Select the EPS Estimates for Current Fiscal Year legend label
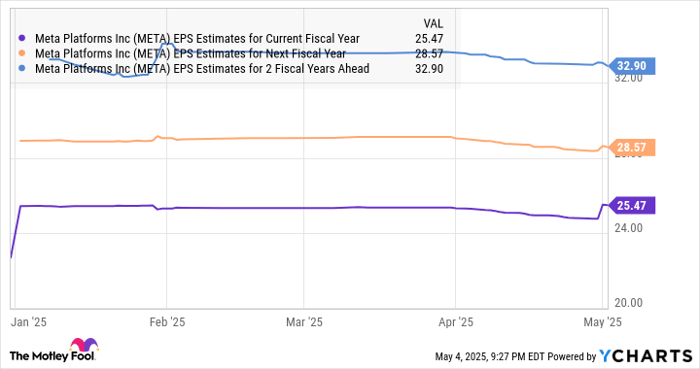The height and width of the screenshot is (369, 700). coord(197,39)
